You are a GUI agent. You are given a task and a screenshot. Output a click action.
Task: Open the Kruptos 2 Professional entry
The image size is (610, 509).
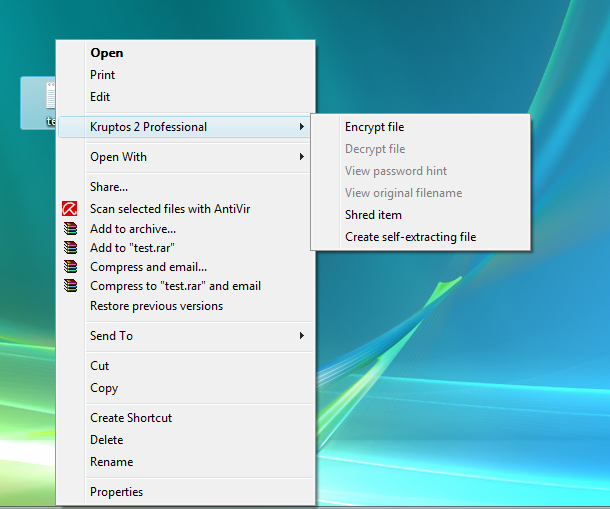(185, 127)
